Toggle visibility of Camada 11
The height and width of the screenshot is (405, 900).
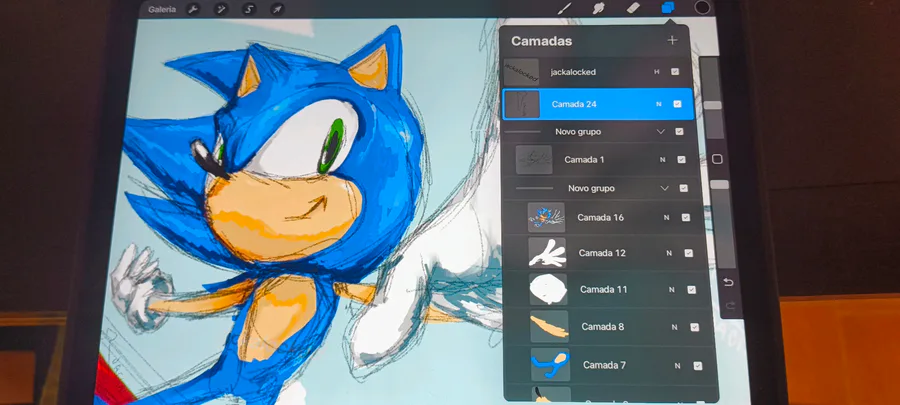pos(692,290)
